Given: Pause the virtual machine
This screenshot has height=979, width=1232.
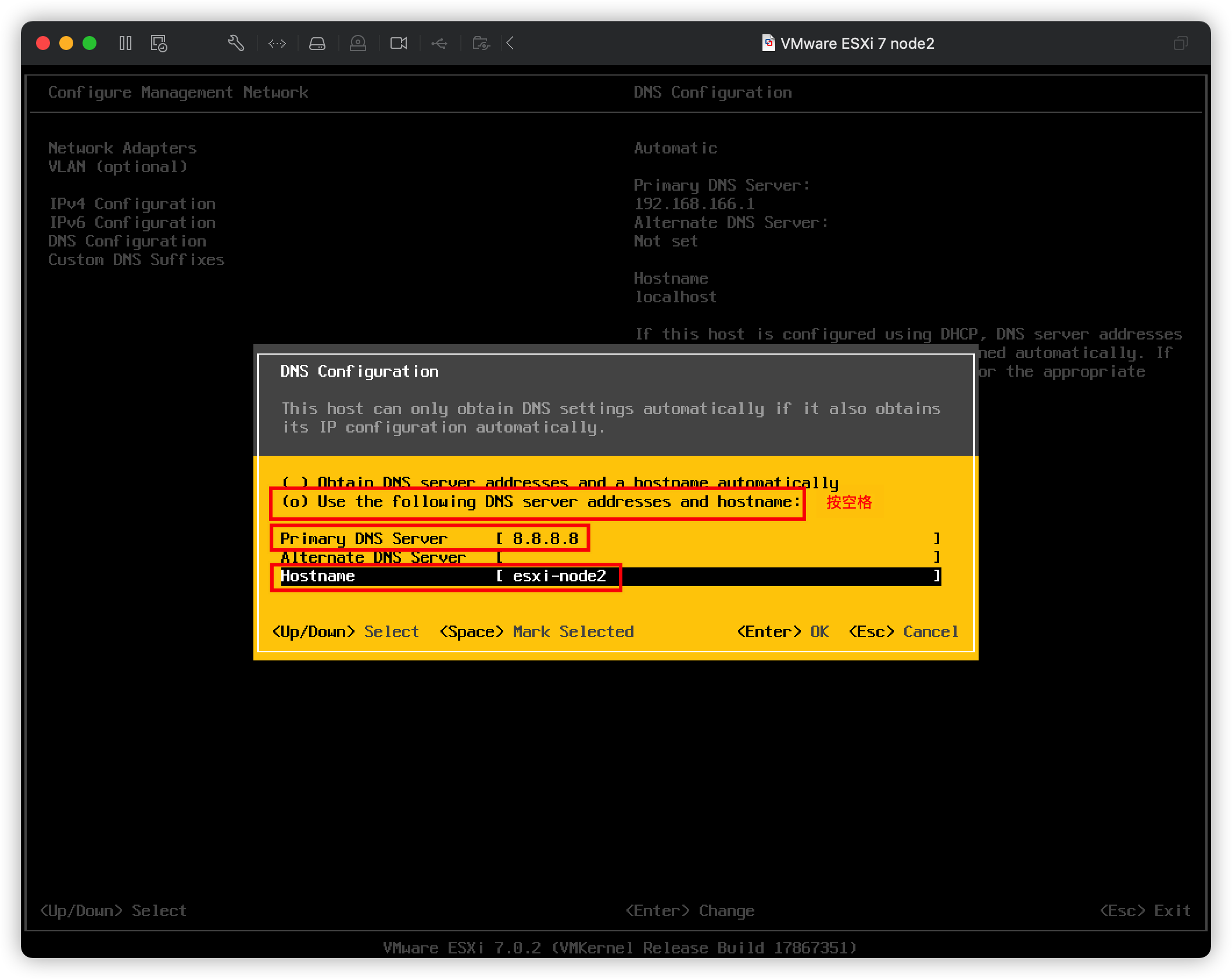Looking at the screenshot, I should click(125, 43).
